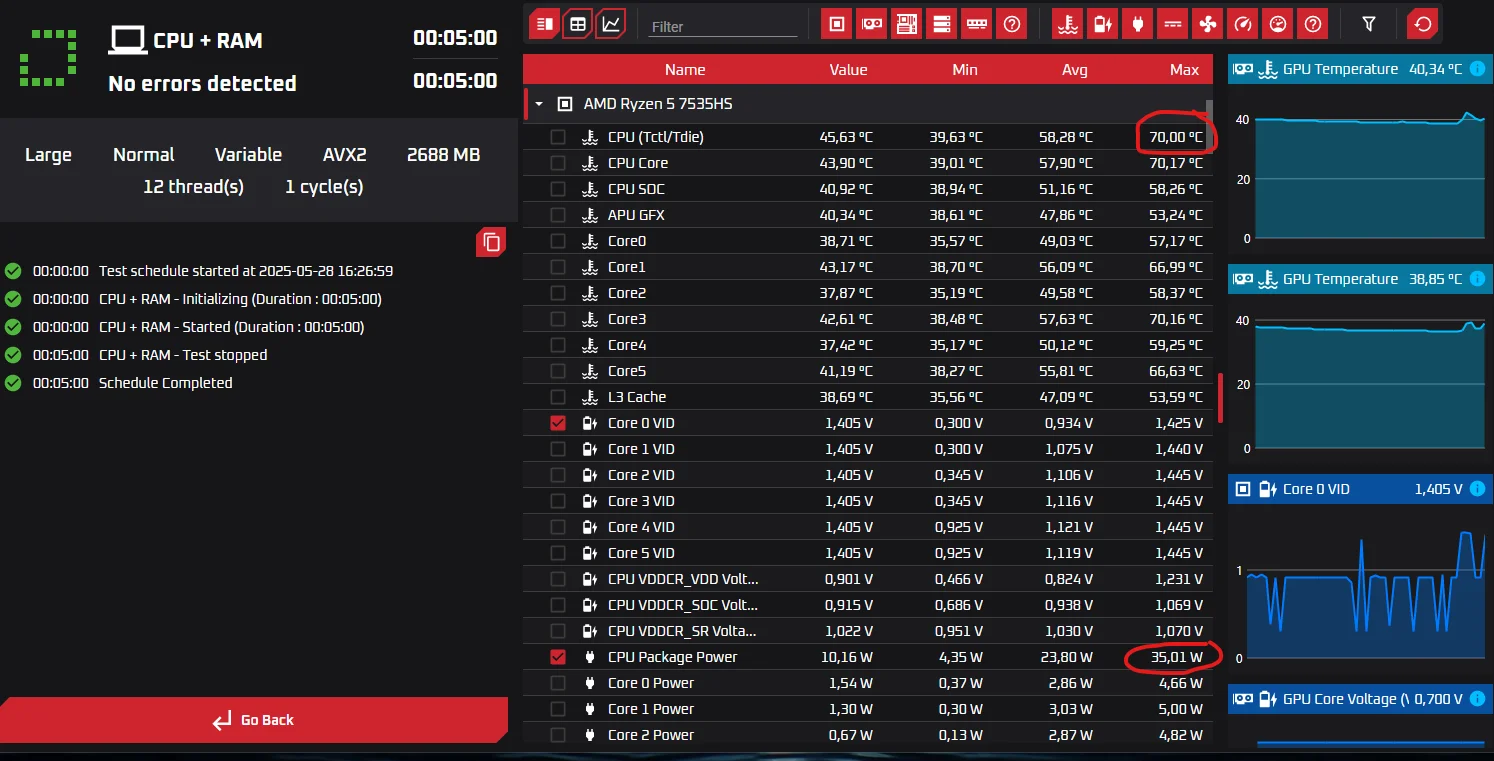
Task: Enable the CPU SOC row checkbox
Action: click(558, 189)
